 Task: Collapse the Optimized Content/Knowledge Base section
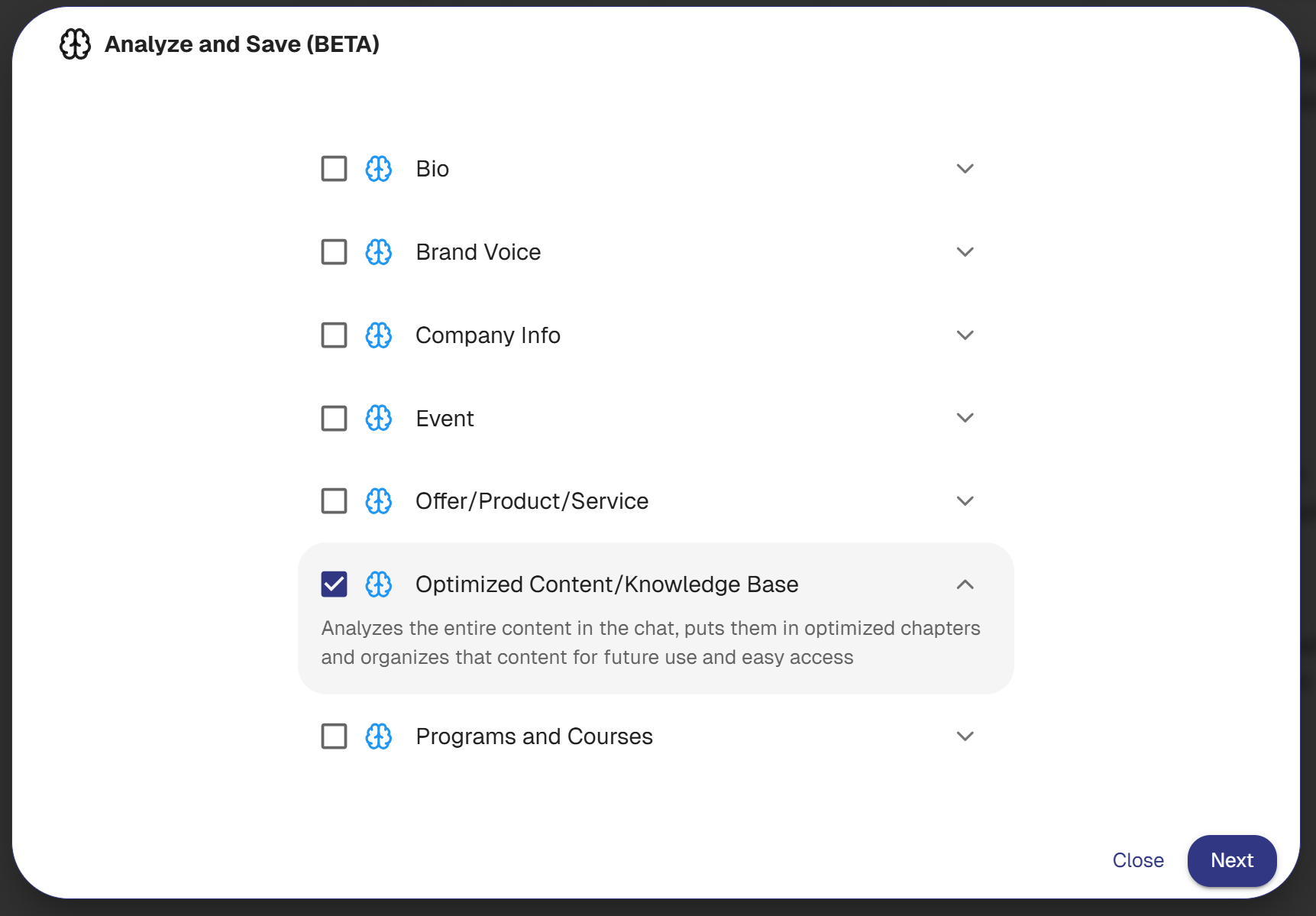[965, 584]
